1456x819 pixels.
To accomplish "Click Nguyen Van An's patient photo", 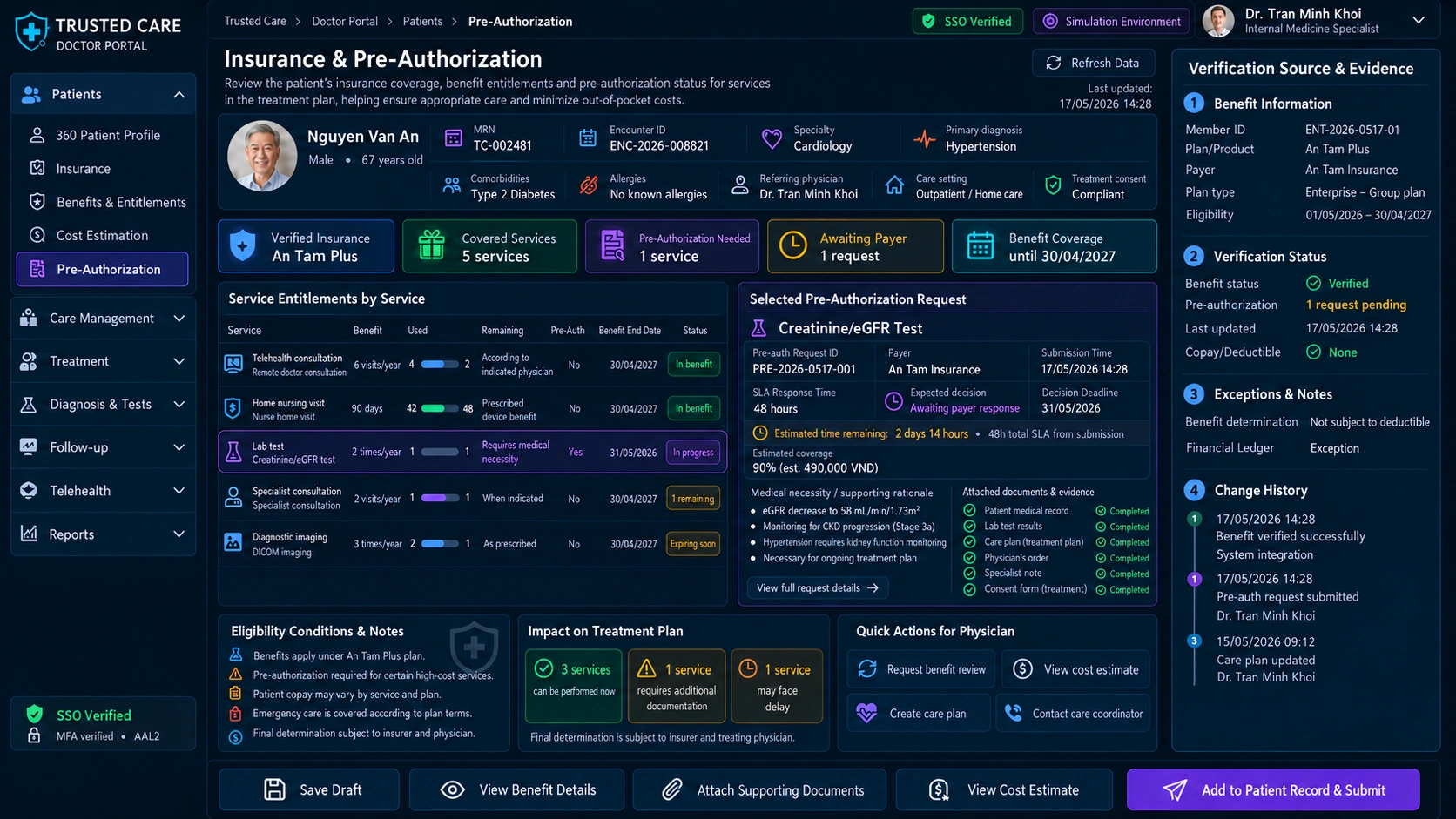I will pyautogui.click(x=262, y=157).
